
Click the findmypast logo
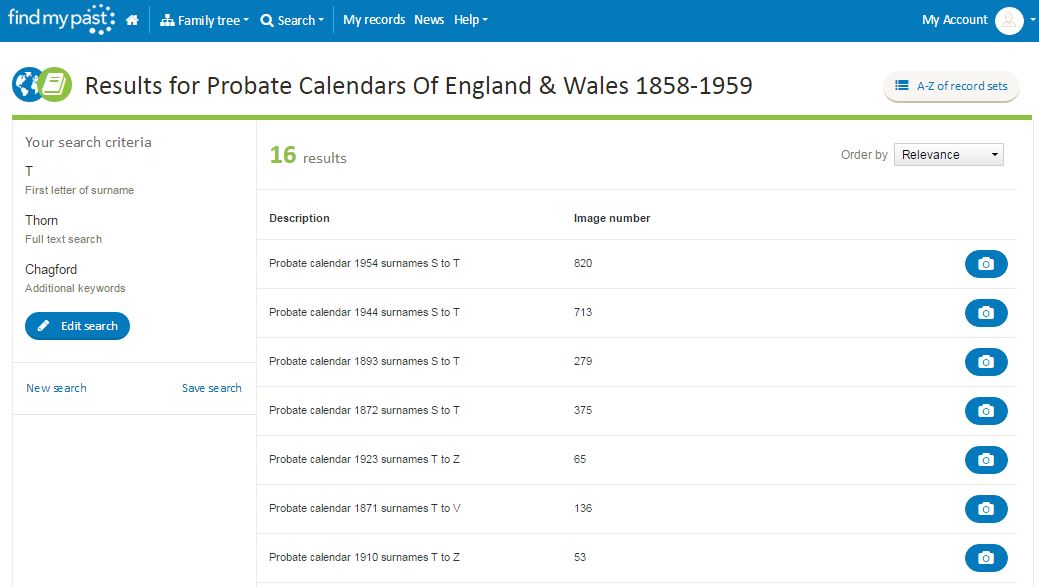61,19
